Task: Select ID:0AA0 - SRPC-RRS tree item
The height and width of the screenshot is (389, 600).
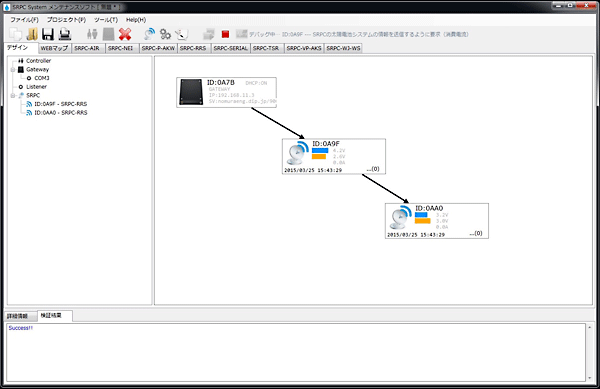Action: [60, 113]
